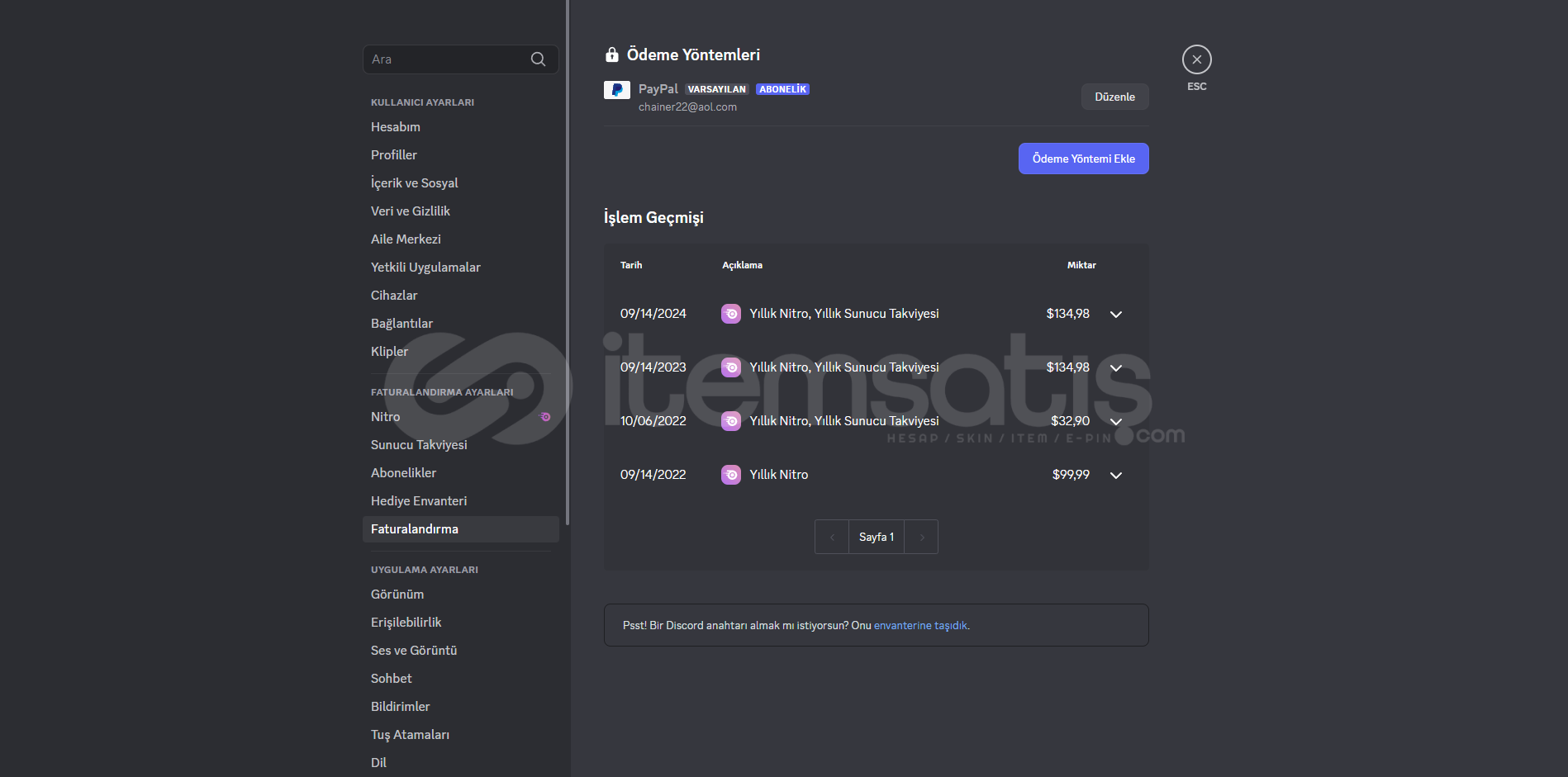Click the Ödeme Yöntemi Ekle button
1568x777 pixels.
tap(1083, 159)
